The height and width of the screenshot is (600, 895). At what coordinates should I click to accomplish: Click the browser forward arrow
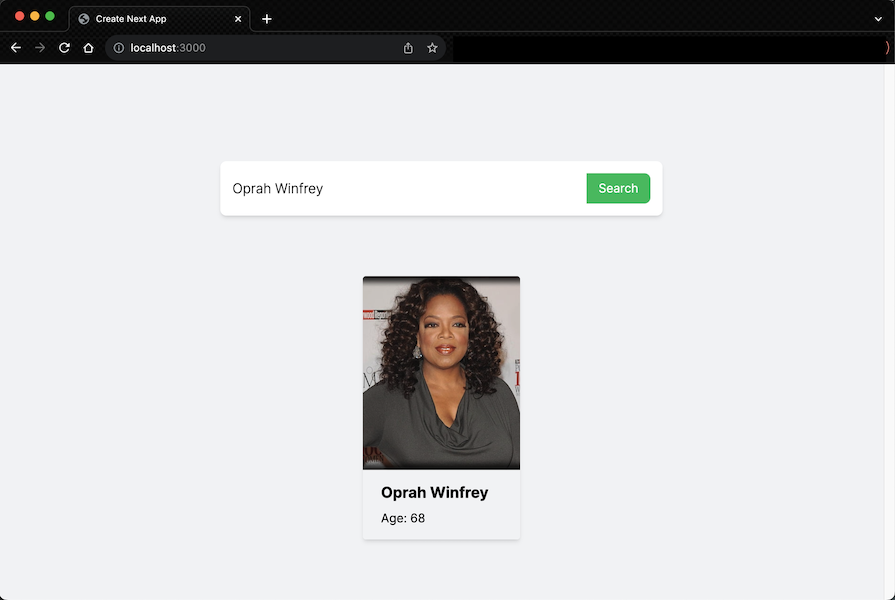pos(39,47)
